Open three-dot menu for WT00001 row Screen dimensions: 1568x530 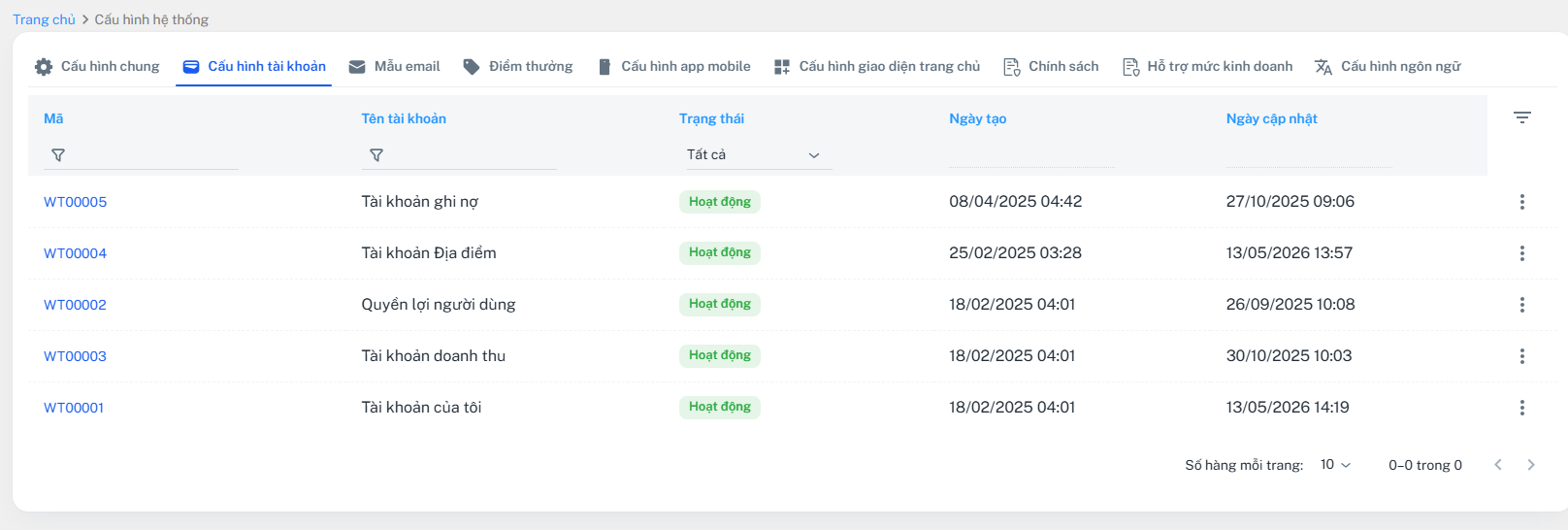[1521, 408]
